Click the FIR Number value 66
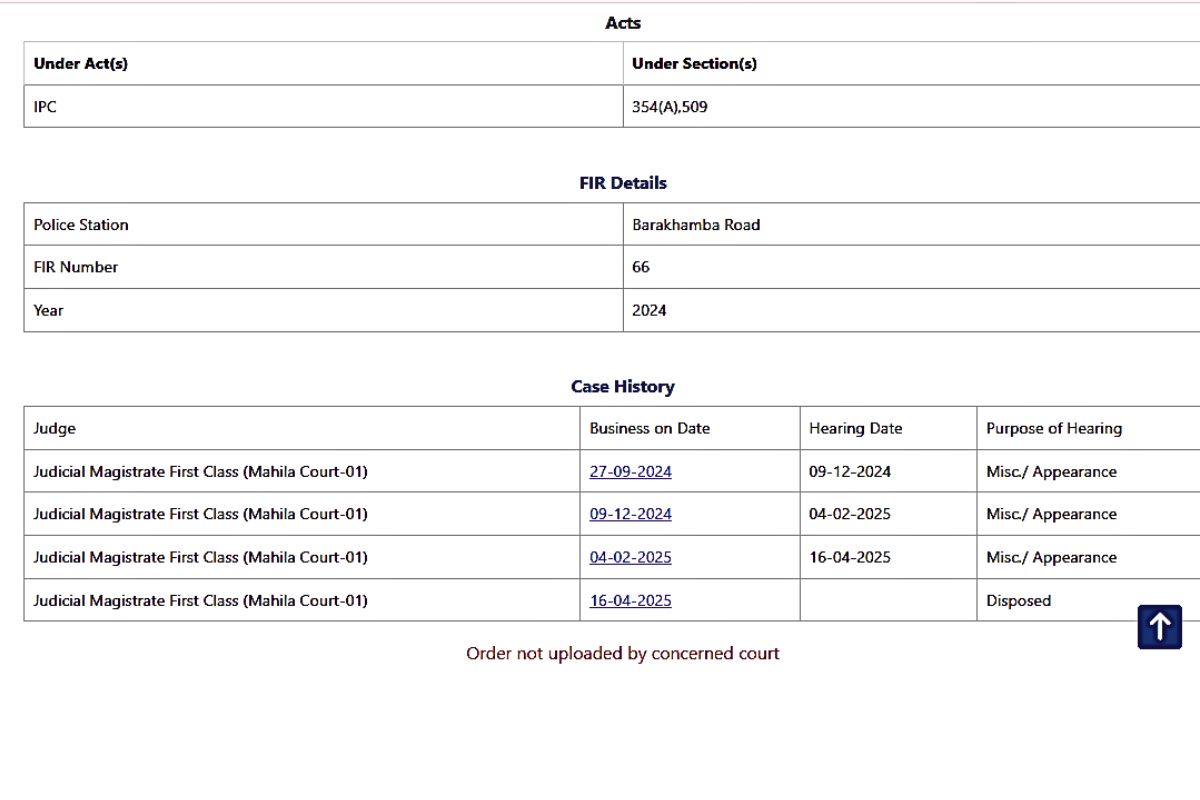The image size is (1200, 800). [x=641, y=267]
